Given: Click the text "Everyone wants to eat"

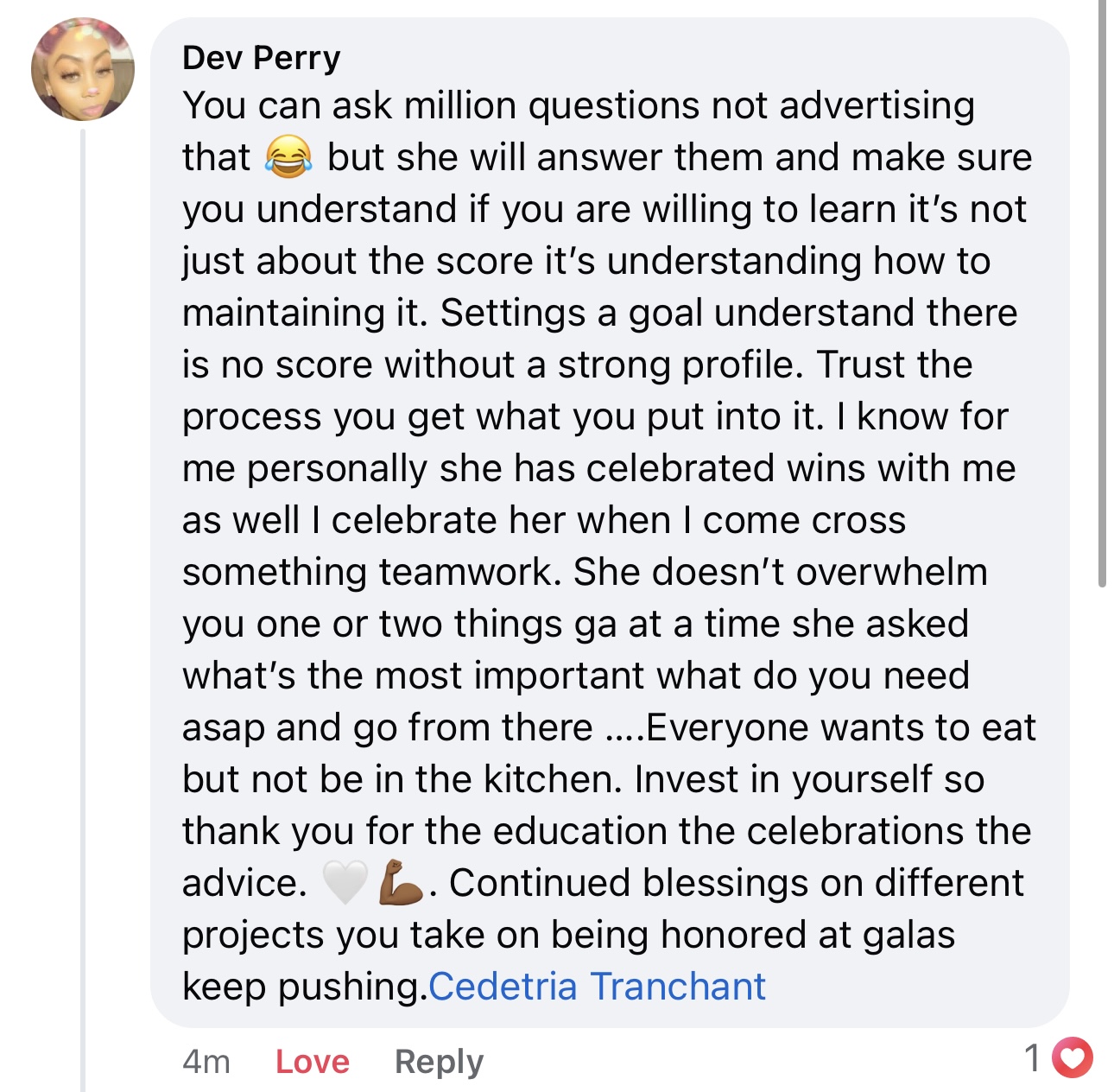Looking at the screenshot, I should [x=840, y=727].
